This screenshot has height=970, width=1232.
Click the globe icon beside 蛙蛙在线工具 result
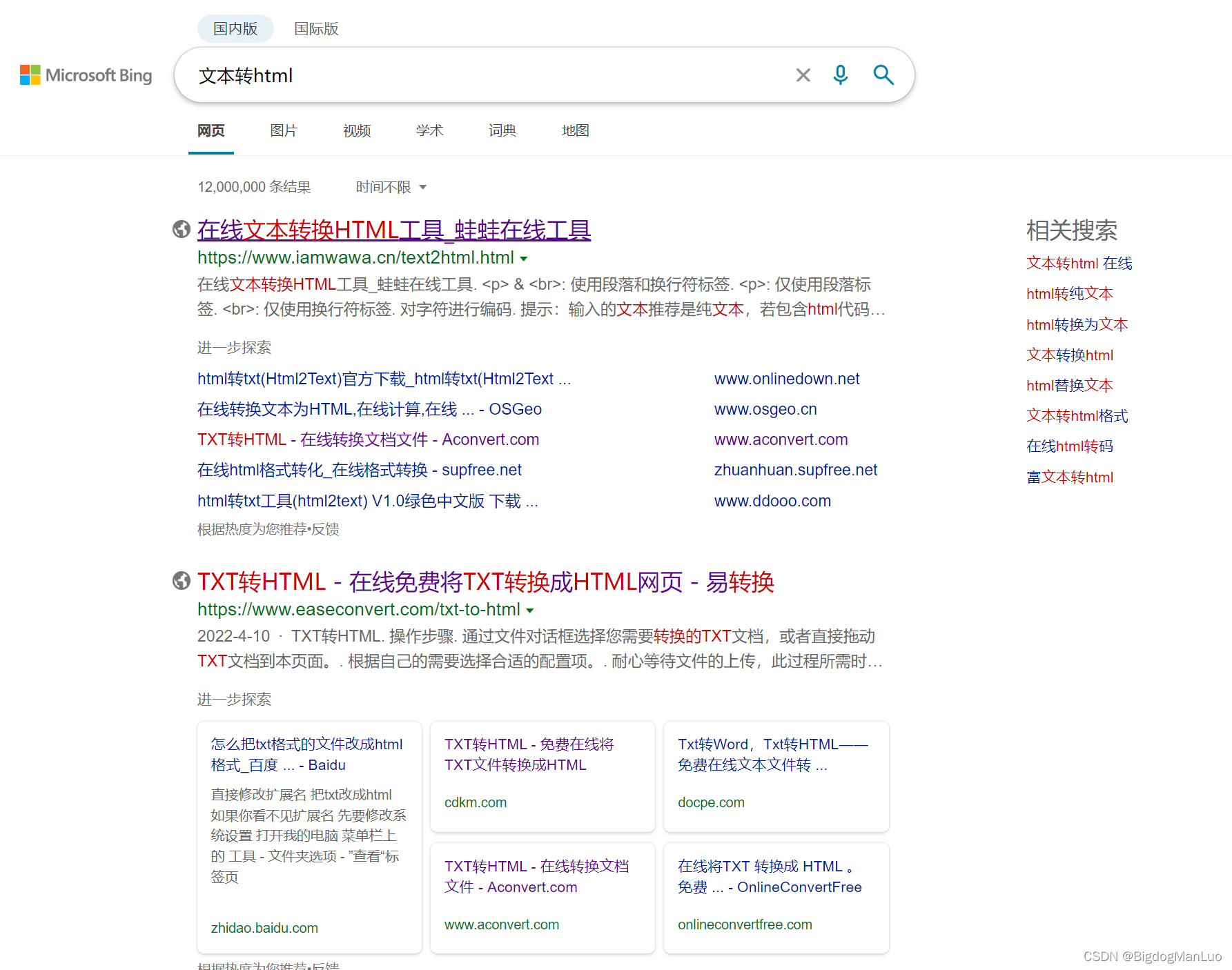click(182, 229)
